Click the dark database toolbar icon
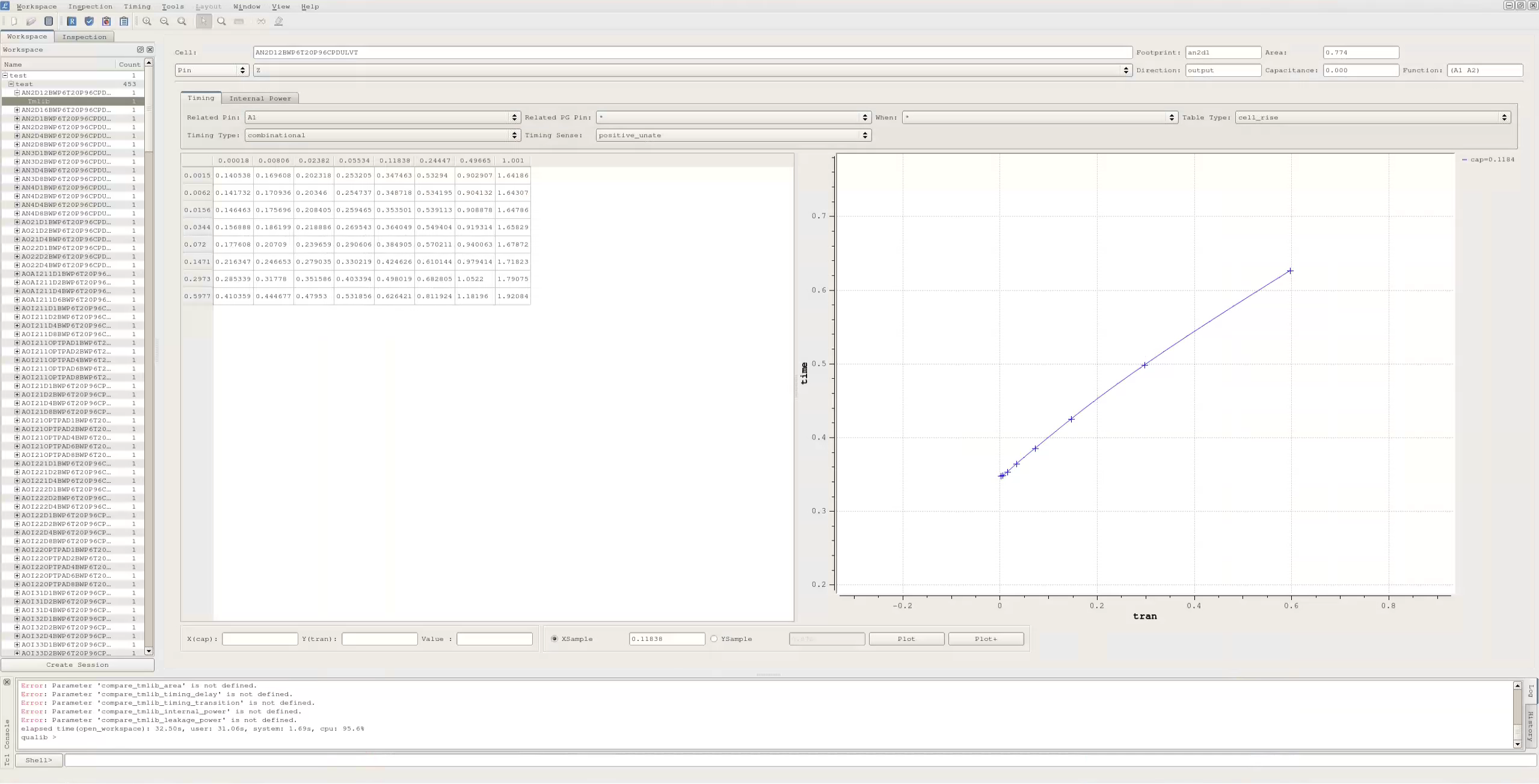 [x=49, y=21]
